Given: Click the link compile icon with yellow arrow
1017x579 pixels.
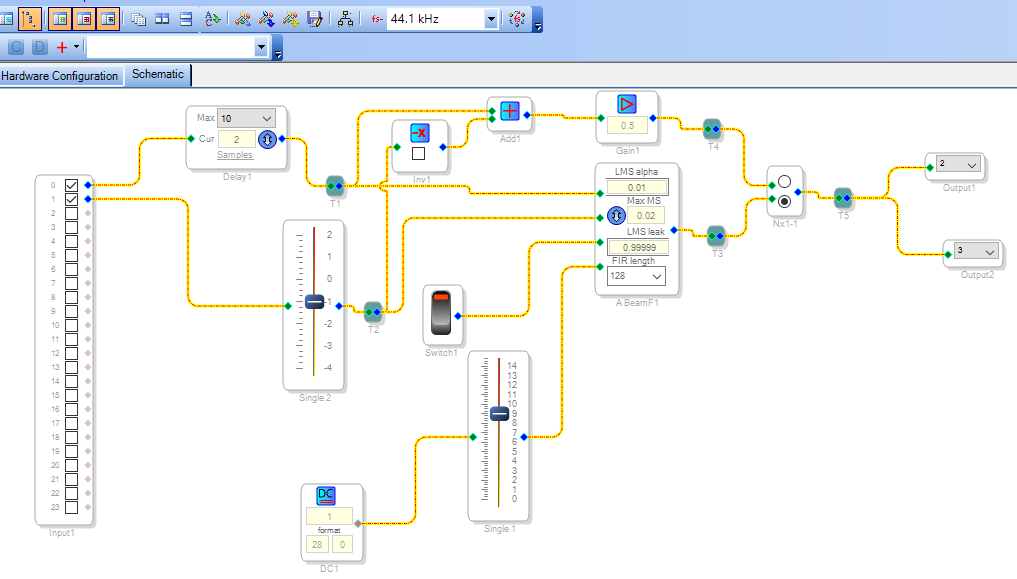Looking at the screenshot, I should coord(291,19).
